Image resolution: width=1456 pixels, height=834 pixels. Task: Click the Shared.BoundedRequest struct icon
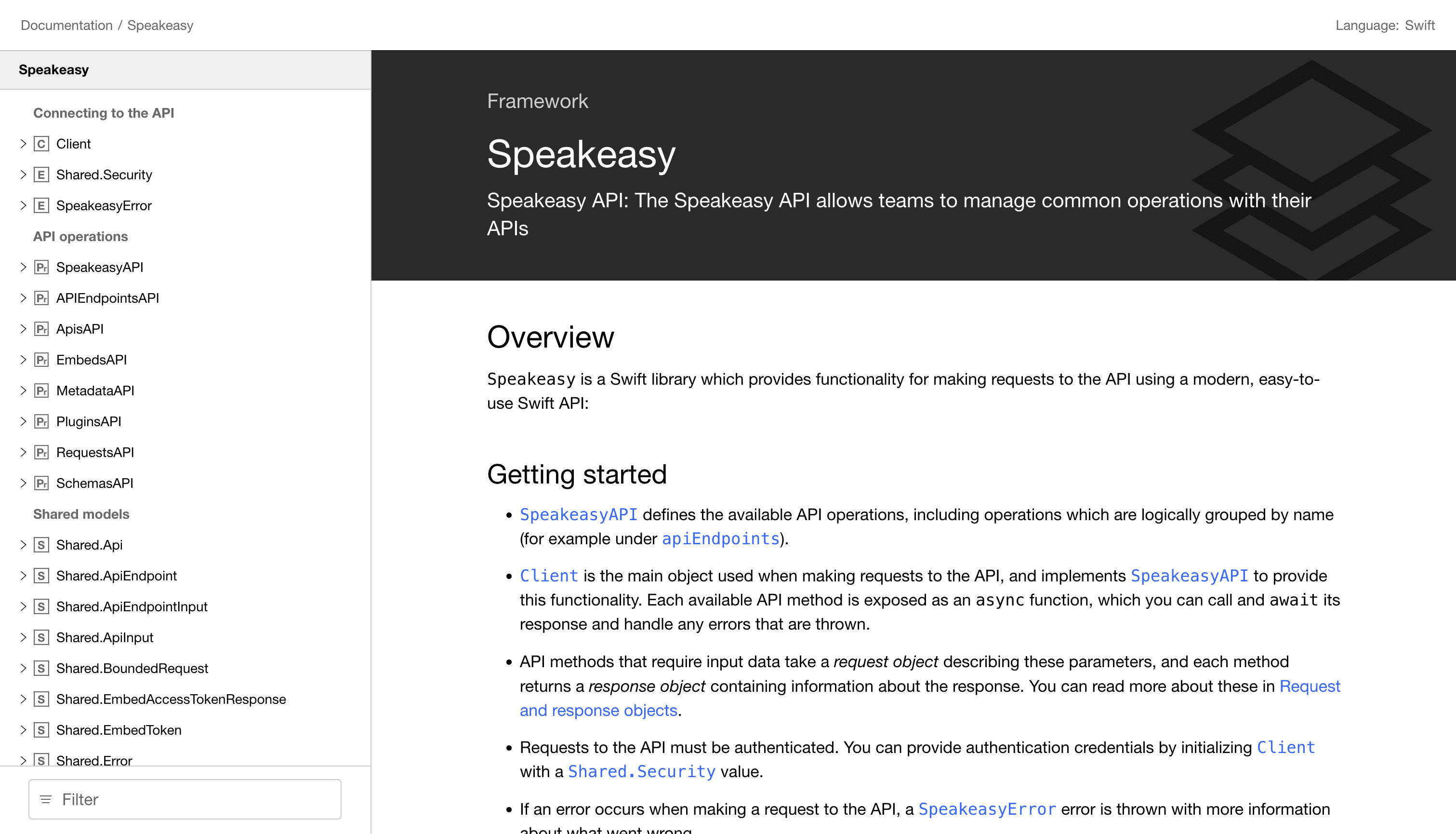click(40, 668)
